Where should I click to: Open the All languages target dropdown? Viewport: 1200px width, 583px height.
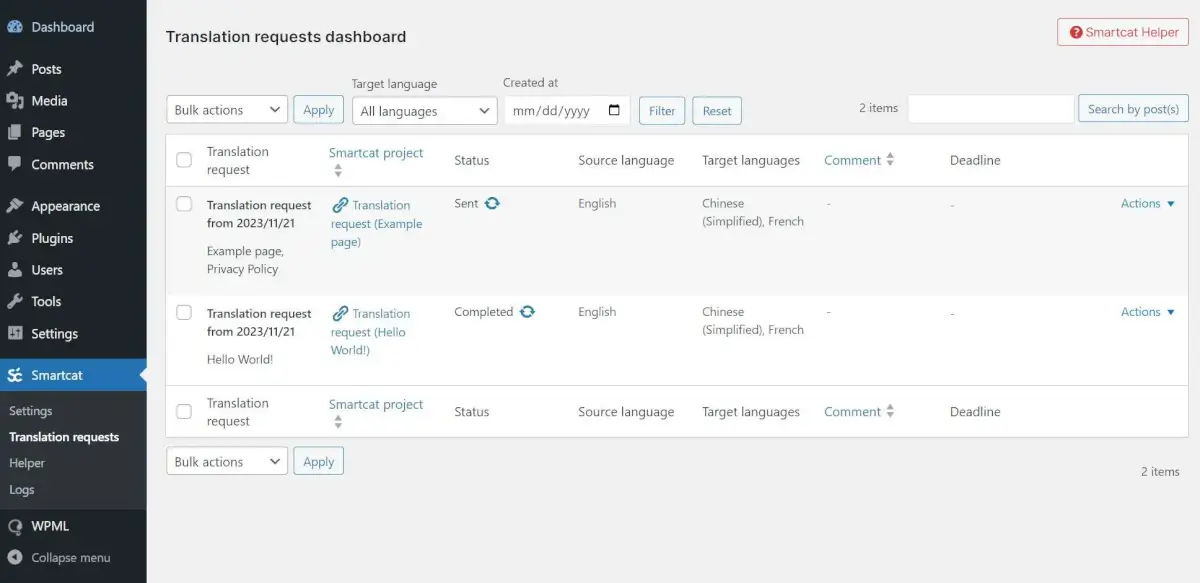(425, 111)
